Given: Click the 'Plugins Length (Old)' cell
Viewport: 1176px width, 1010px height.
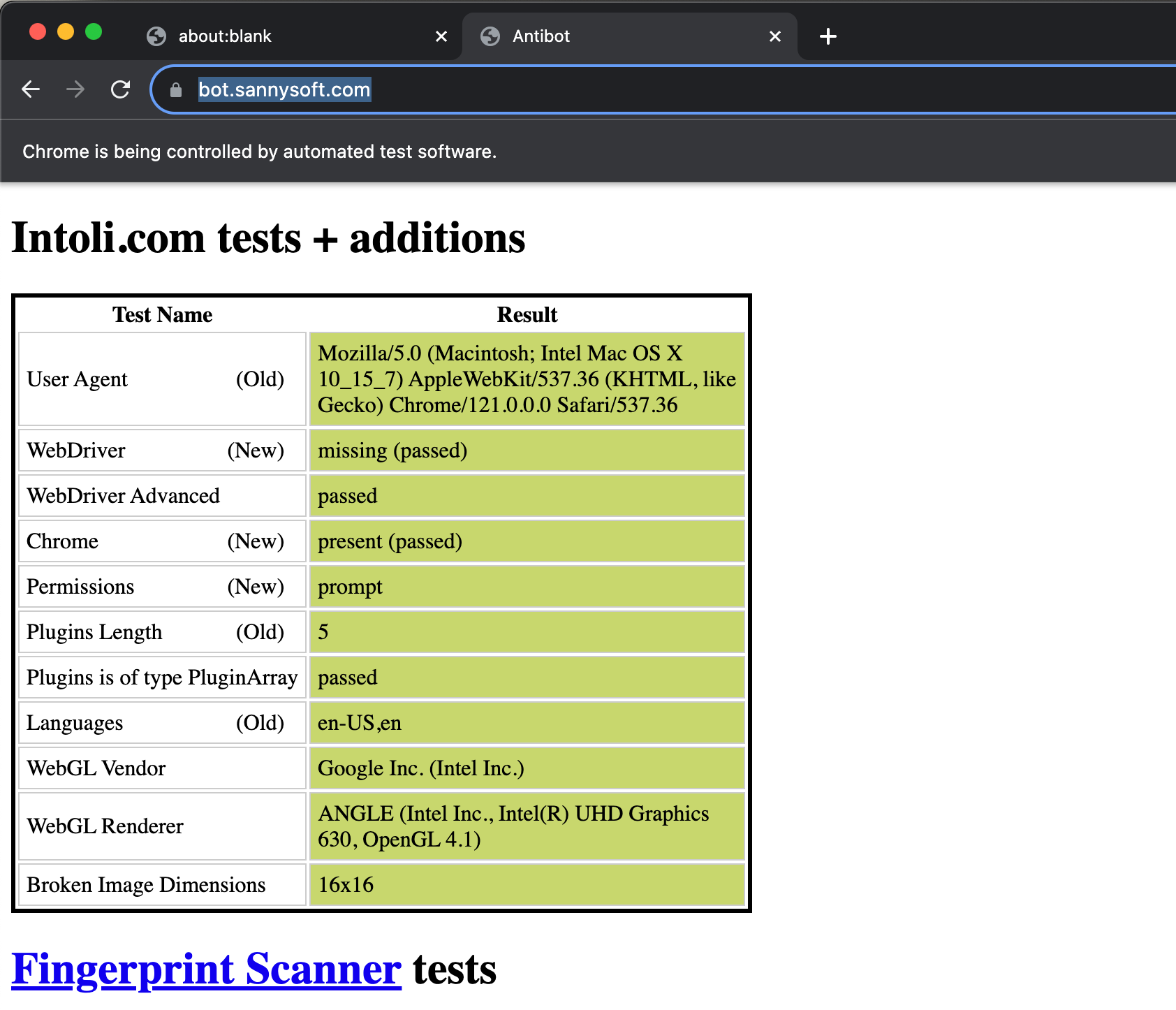Looking at the screenshot, I should (162, 632).
